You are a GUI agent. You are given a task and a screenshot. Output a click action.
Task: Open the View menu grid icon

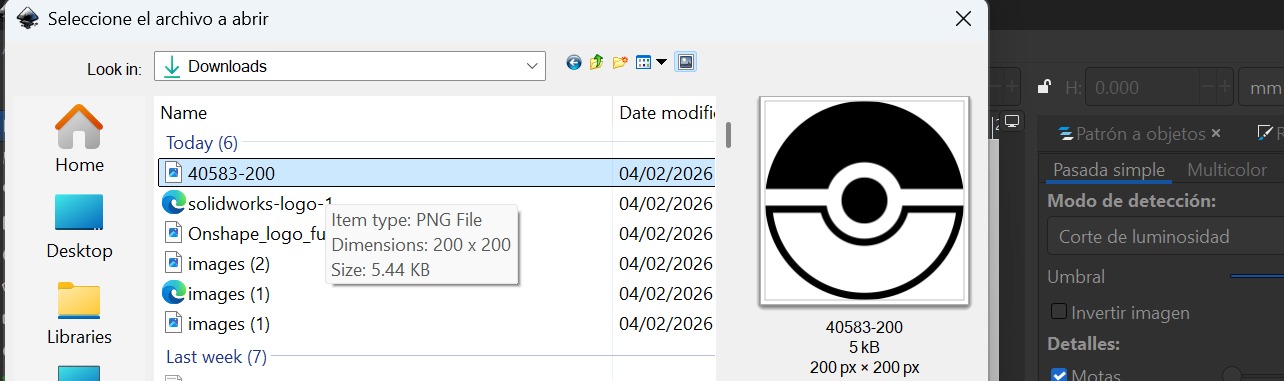tap(644, 63)
